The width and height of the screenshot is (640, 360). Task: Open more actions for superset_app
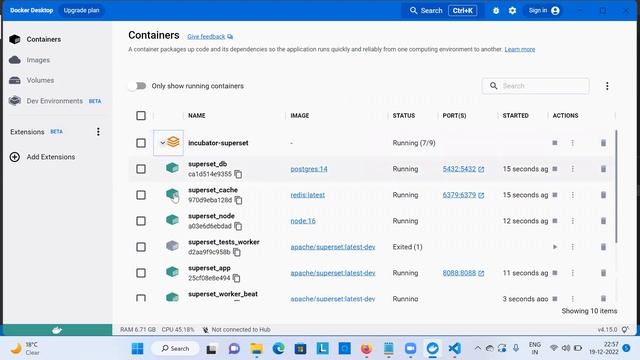click(573, 273)
